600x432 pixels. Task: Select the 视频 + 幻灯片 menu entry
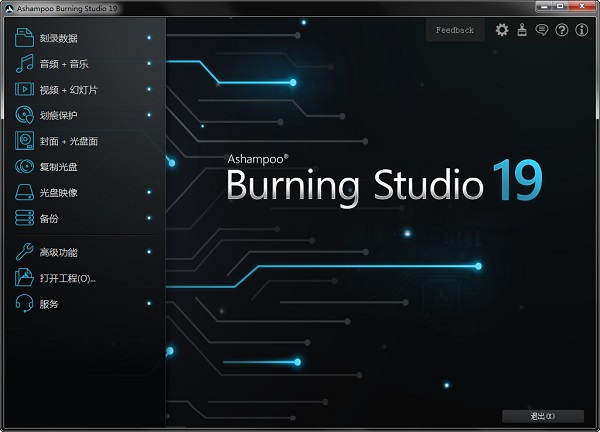click(84, 89)
